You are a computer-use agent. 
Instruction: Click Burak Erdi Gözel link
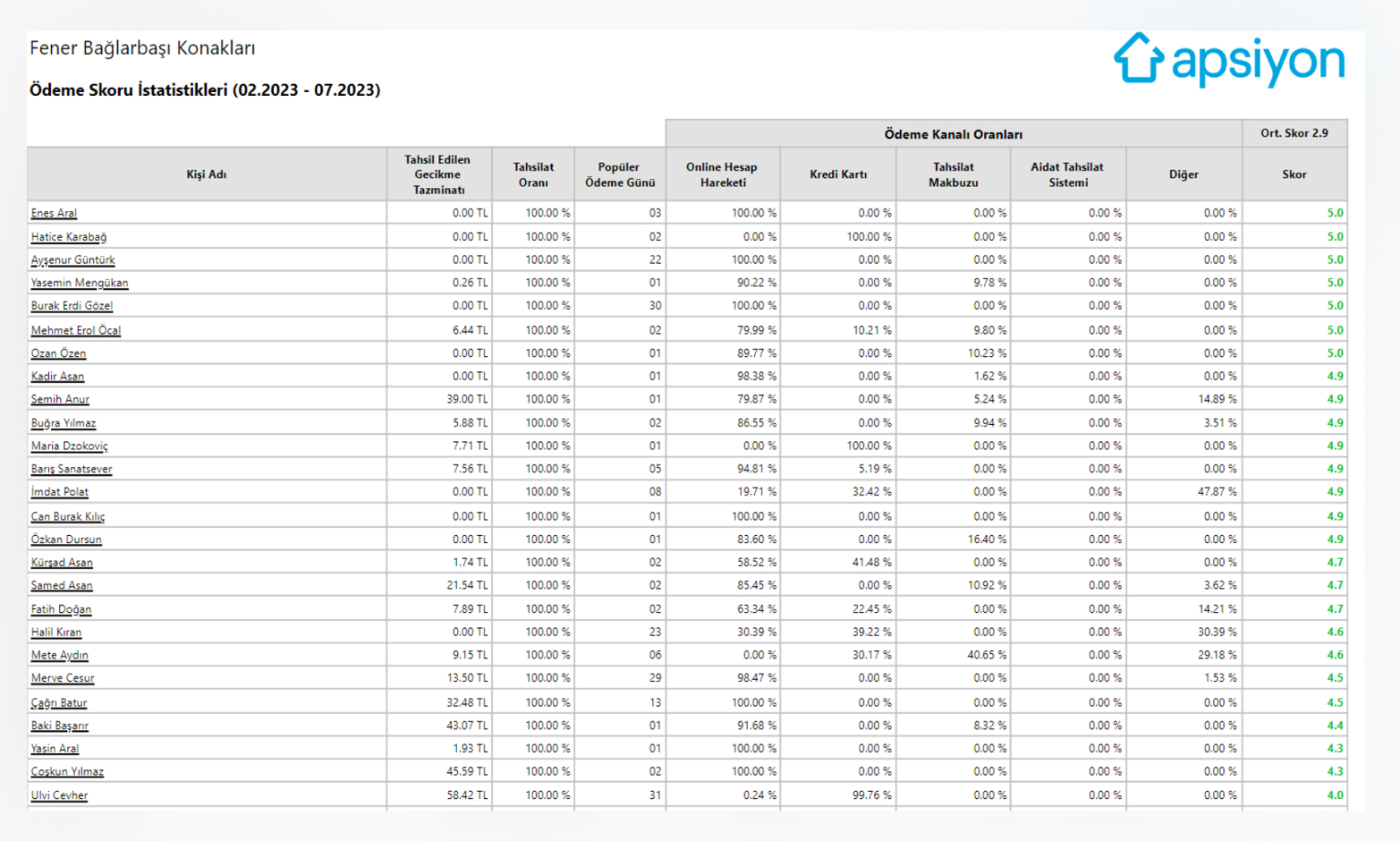[72, 306]
